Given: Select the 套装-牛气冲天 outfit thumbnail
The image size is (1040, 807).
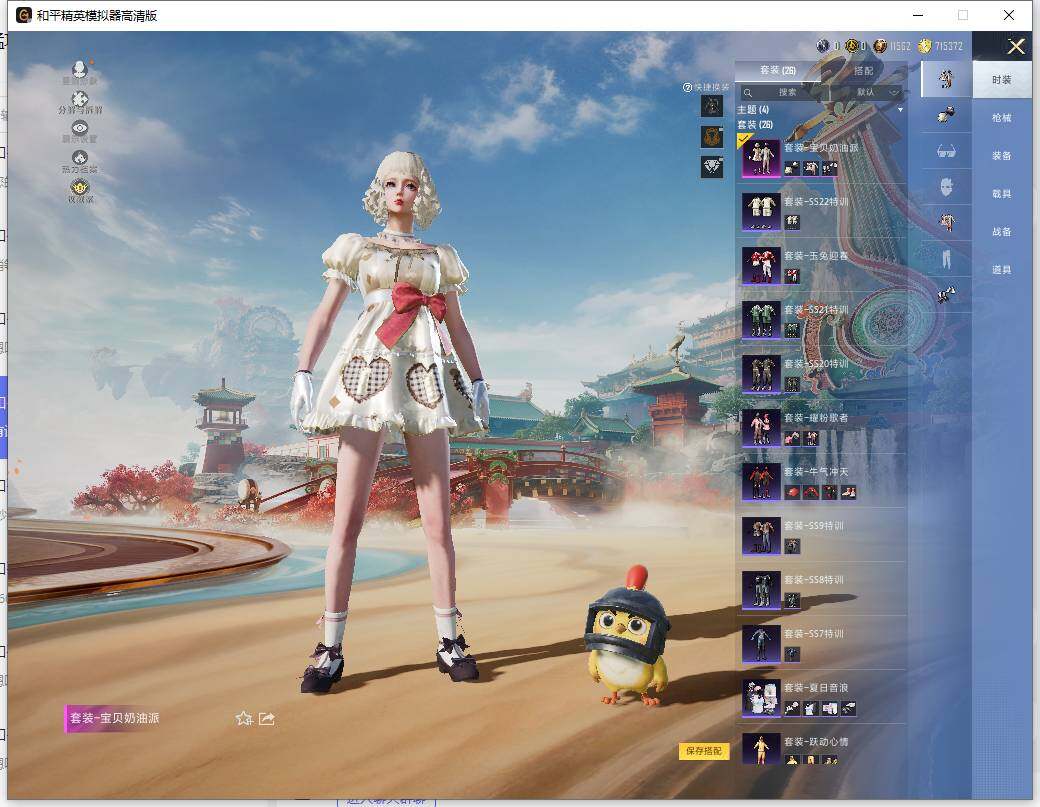Looking at the screenshot, I should click(x=761, y=482).
